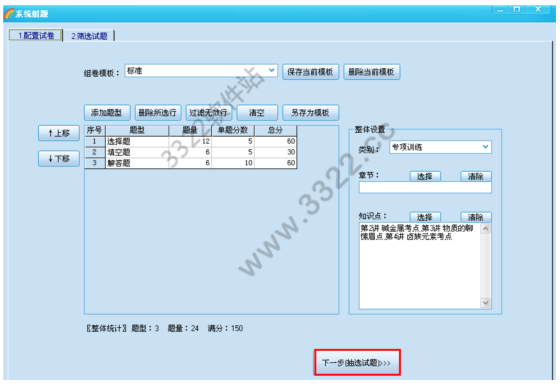
Task: Click the 另存为模板 button
Action: click(310, 113)
